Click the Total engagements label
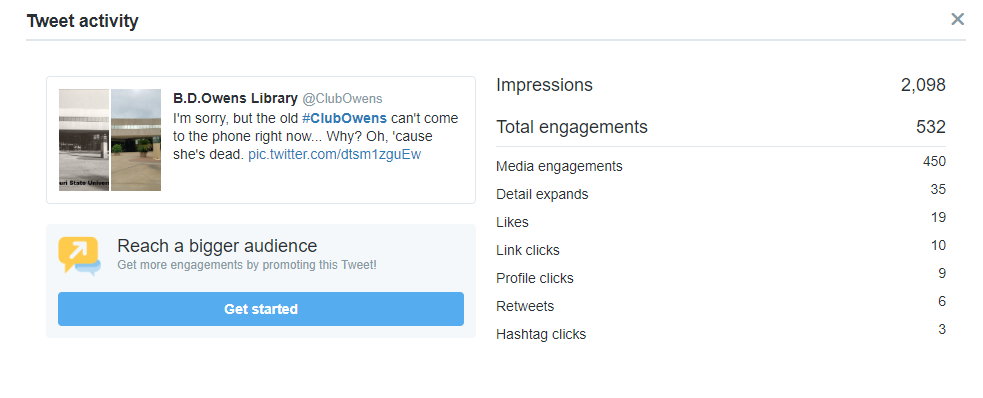The width and height of the screenshot is (983, 398). pos(572,127)
